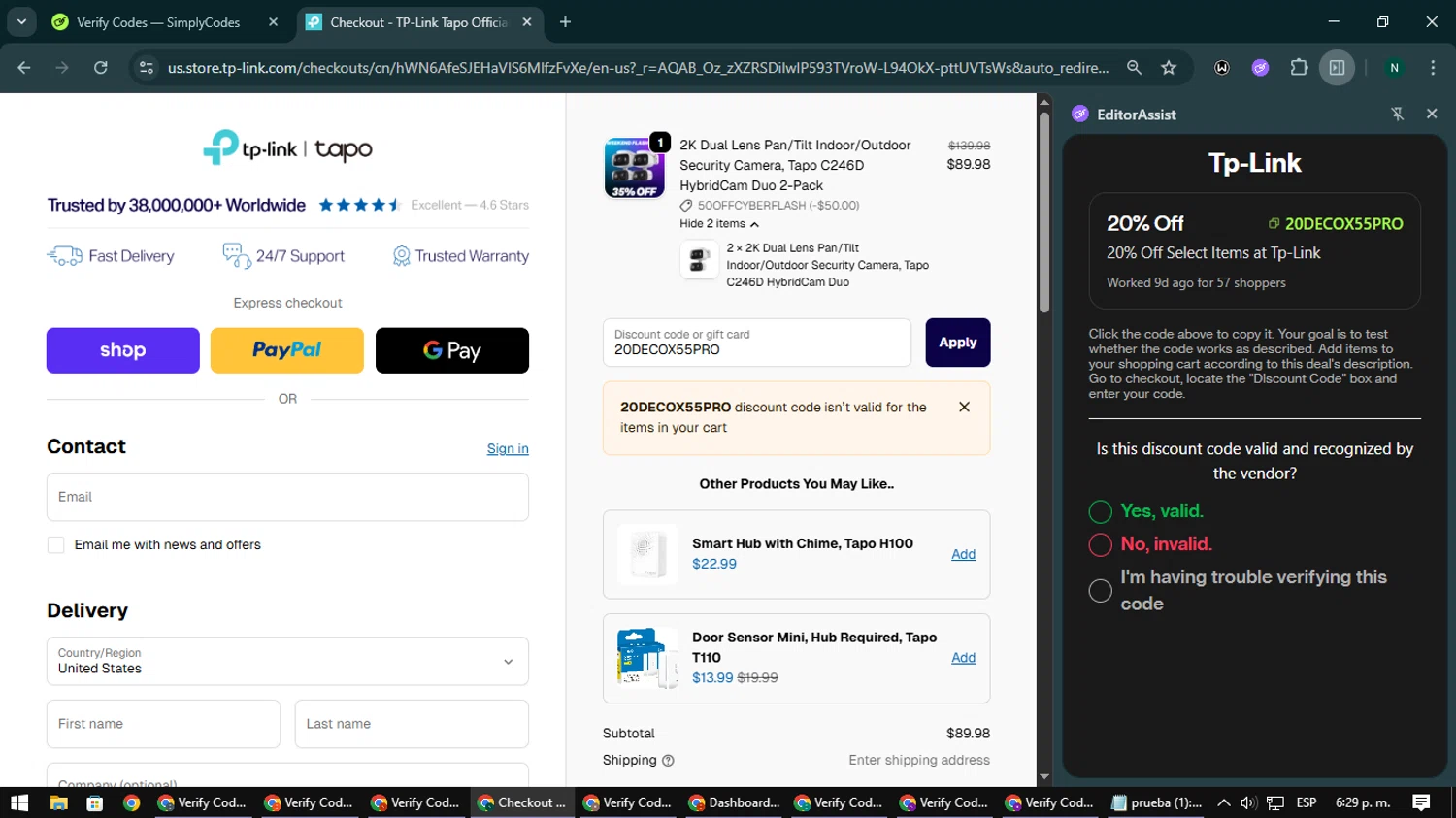Open the Windows Start menu
This screenshot has height=818, width=1456.
19,802
